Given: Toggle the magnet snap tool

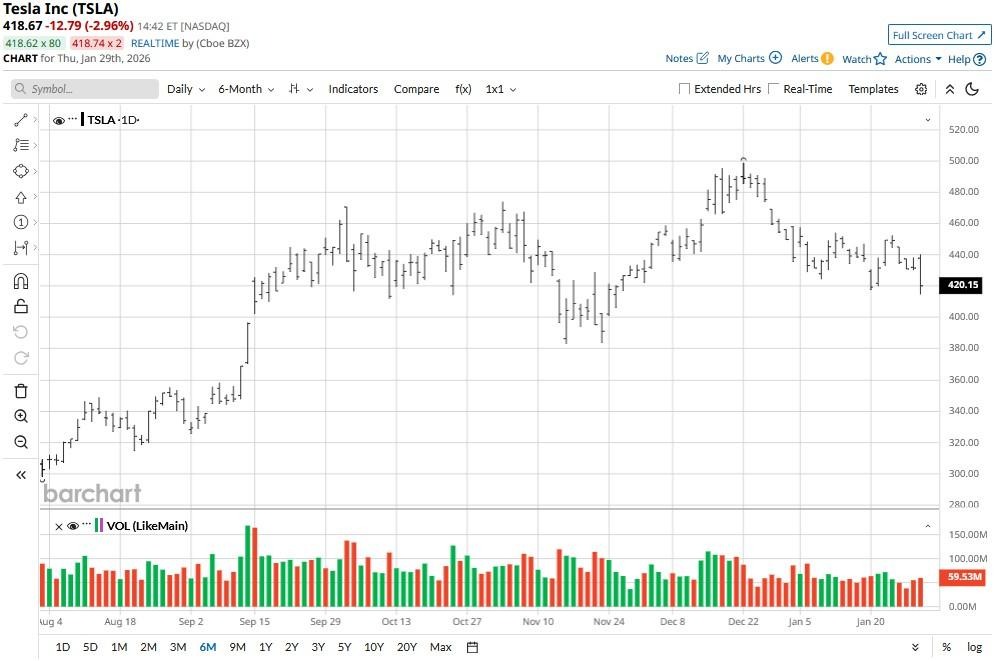Looking at the screenshot, I should 20,281.
